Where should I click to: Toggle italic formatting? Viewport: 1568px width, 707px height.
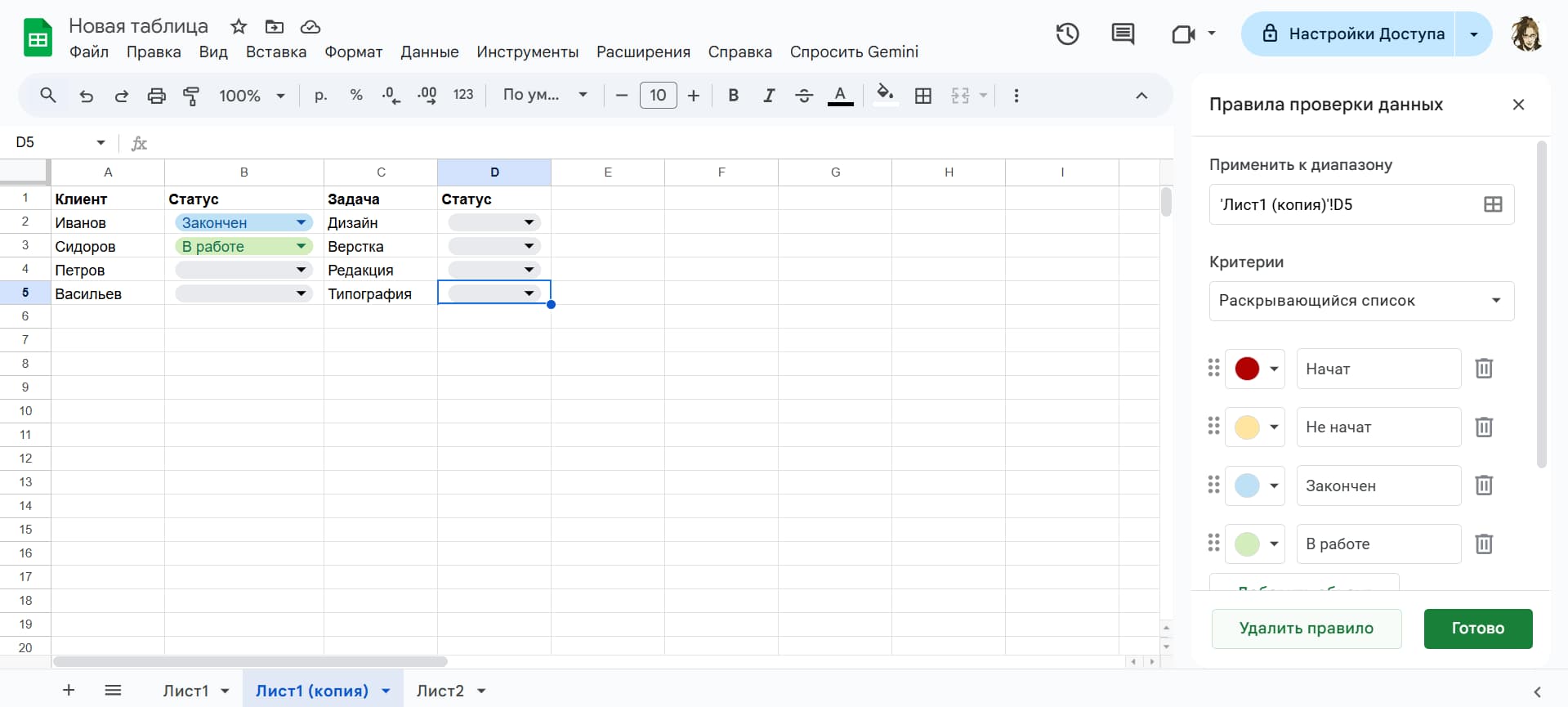point(768,96)
